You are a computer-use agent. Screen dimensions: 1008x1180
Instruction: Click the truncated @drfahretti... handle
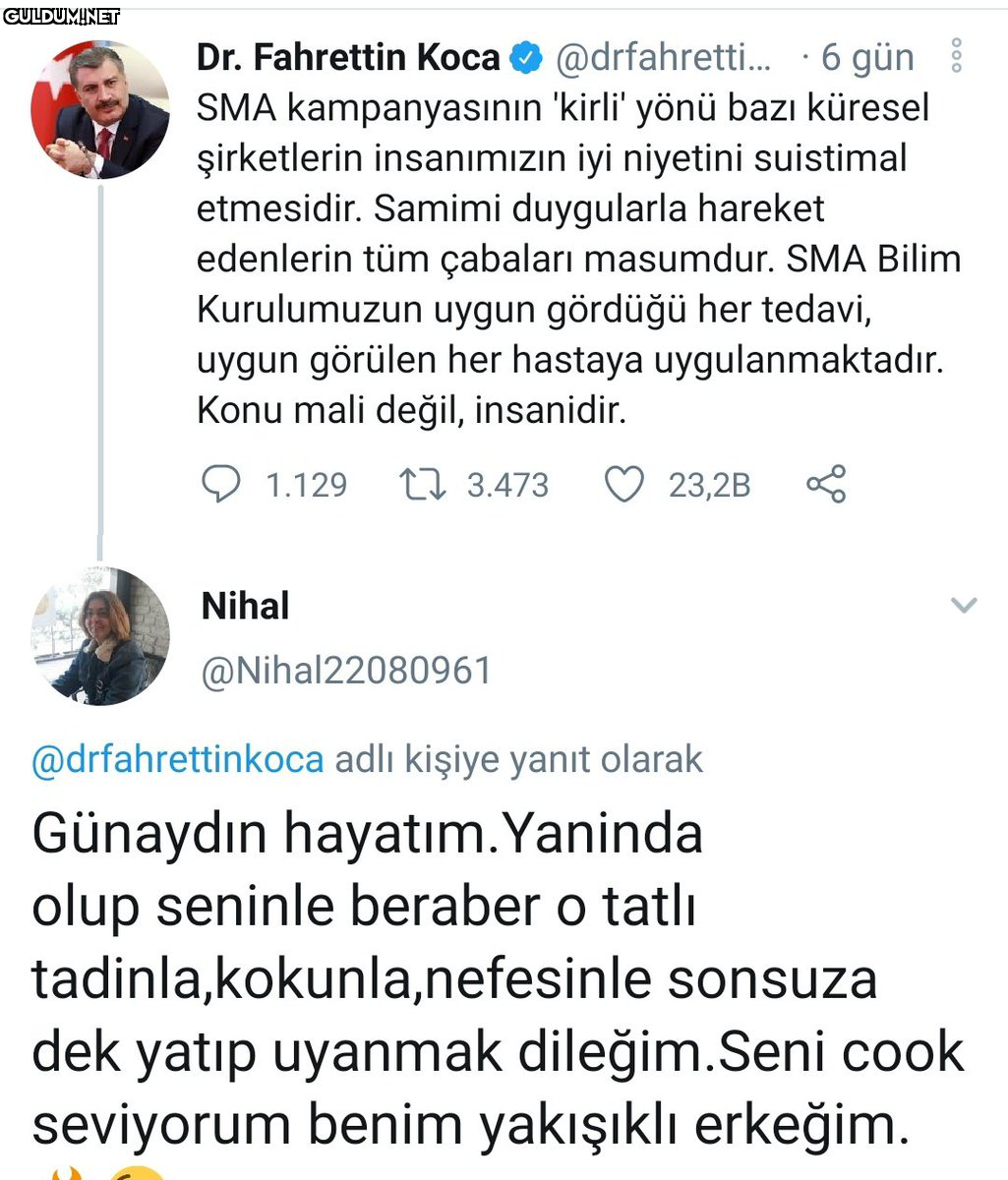pos(664,58)
